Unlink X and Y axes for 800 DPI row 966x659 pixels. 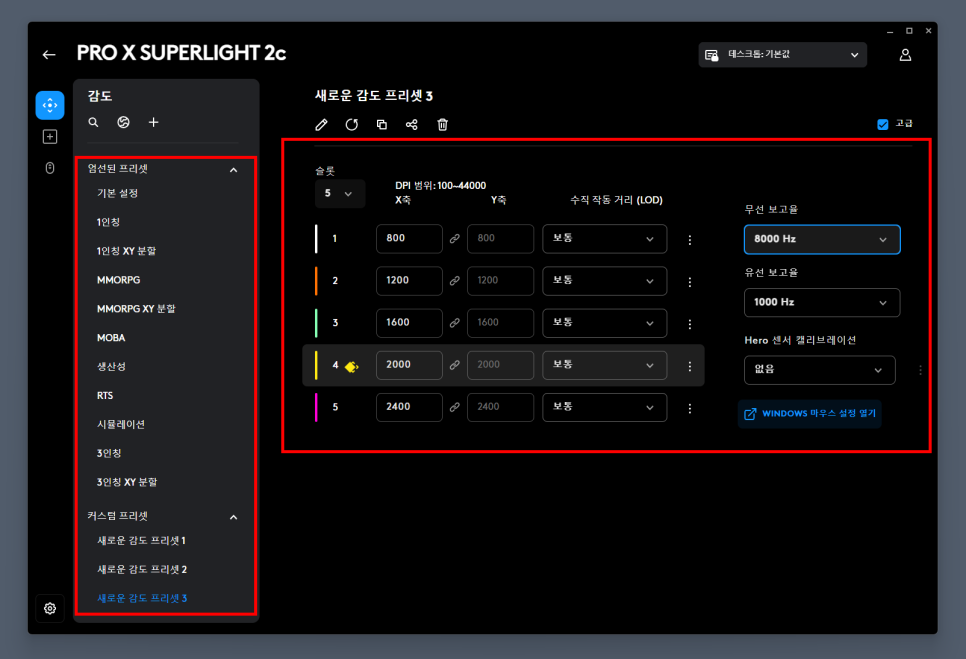click(x=455, y=239)
